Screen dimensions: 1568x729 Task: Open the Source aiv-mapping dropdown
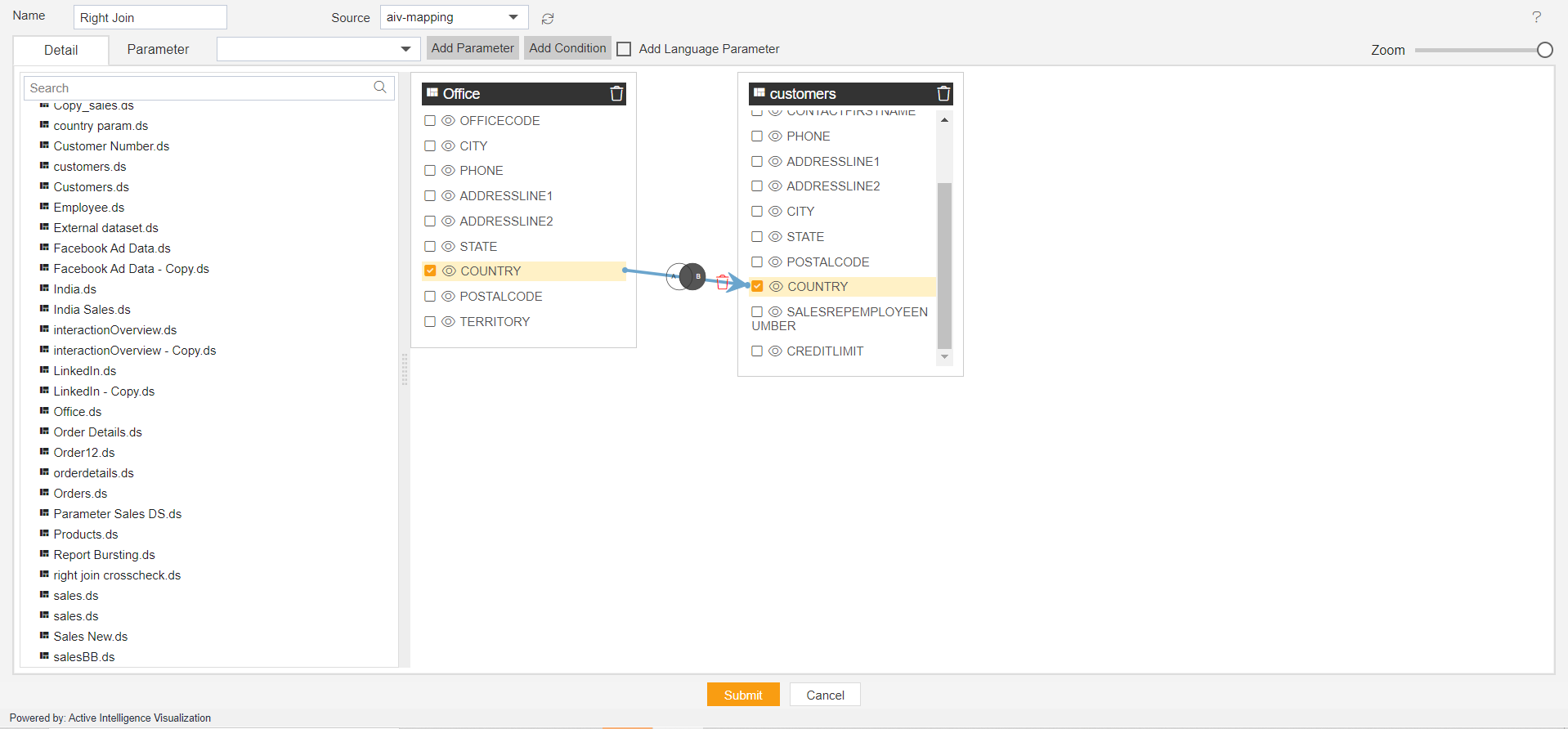click(454, 17)
